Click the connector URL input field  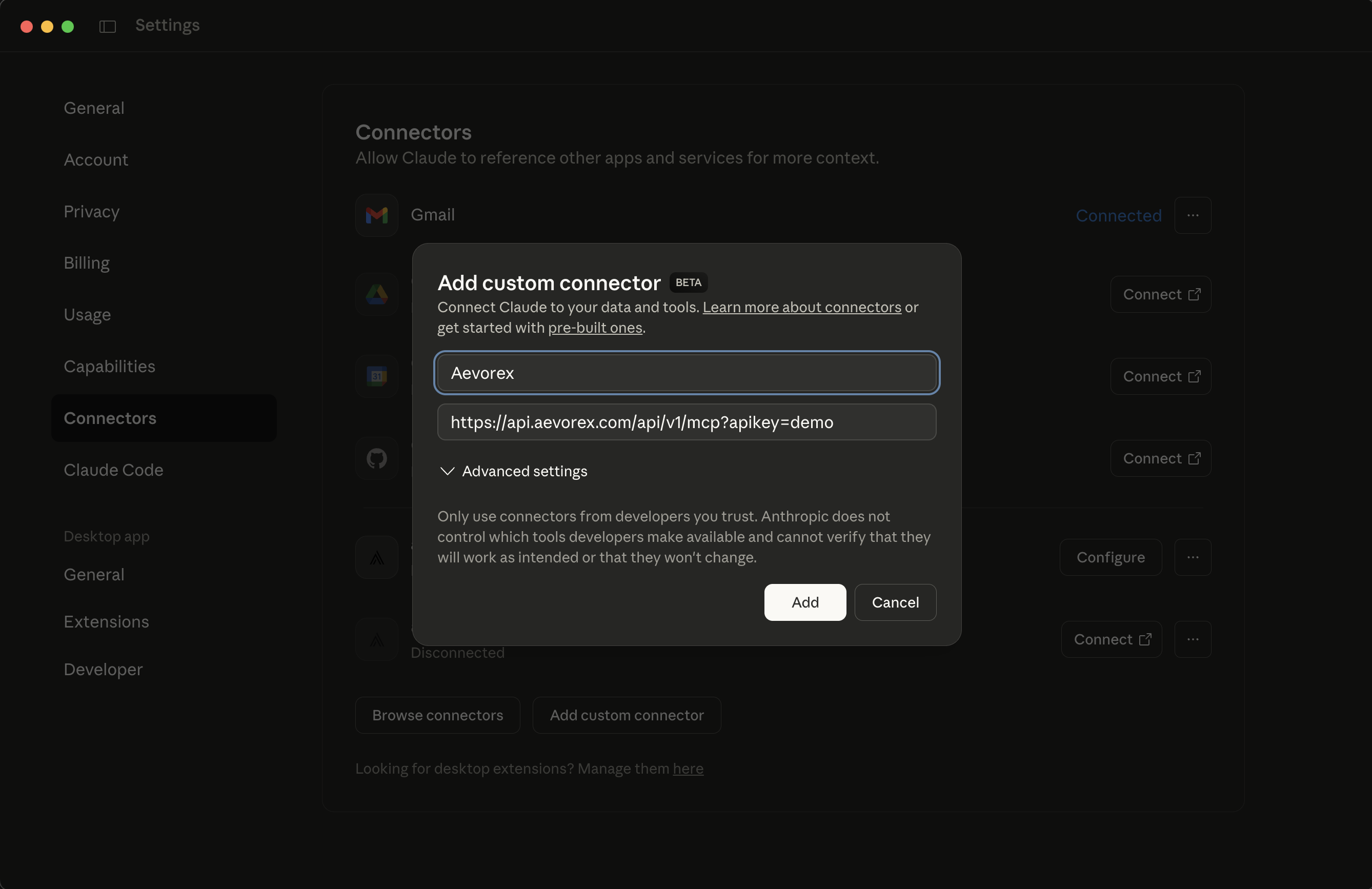pyautogui.click(x=686, y=422)
